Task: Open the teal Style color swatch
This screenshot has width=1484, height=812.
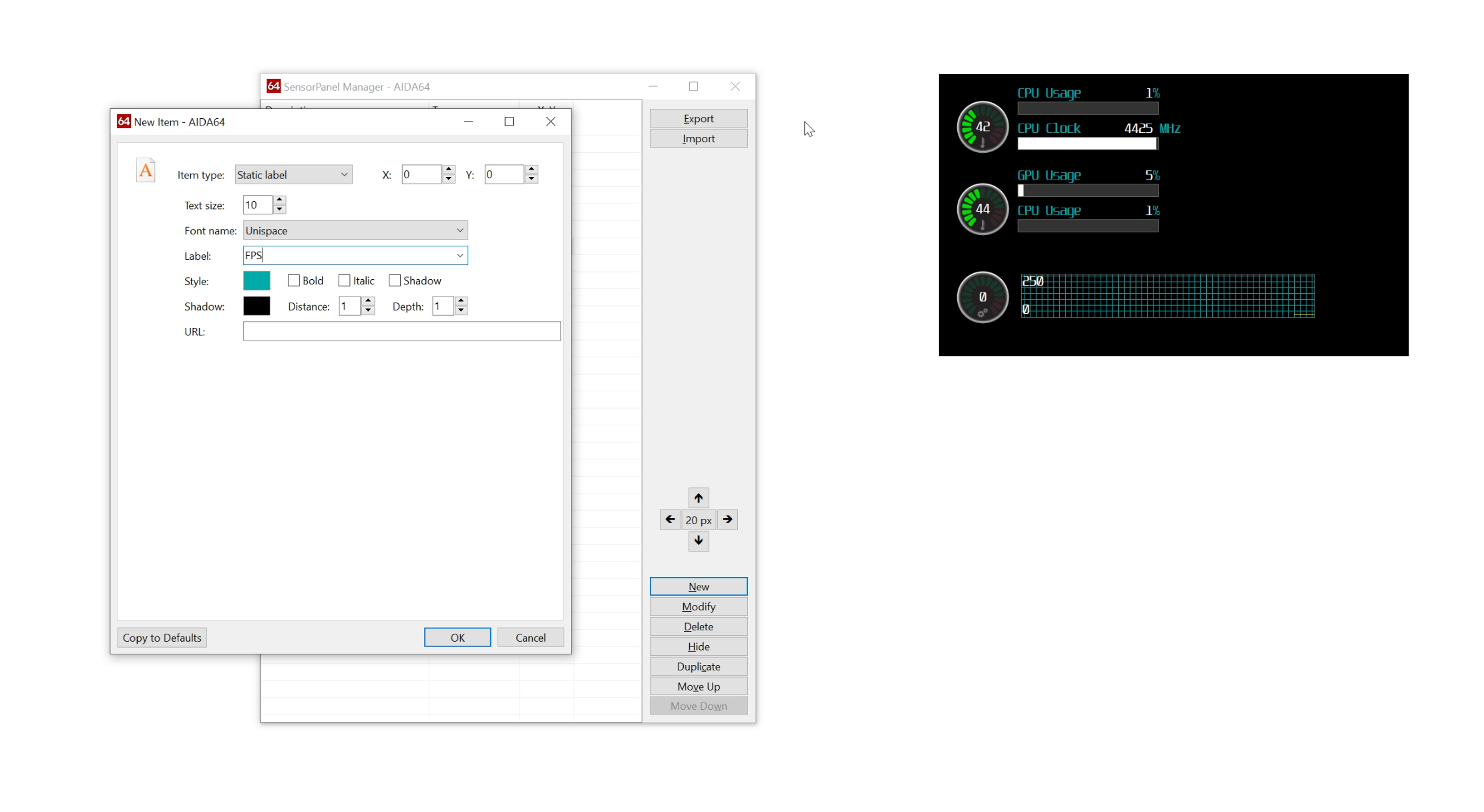Action: [256, 281]
